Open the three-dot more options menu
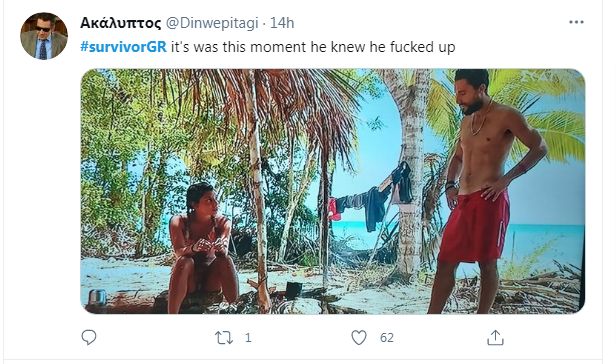The width and height of the screenshot is (616, 364). (x=576, y=22)
